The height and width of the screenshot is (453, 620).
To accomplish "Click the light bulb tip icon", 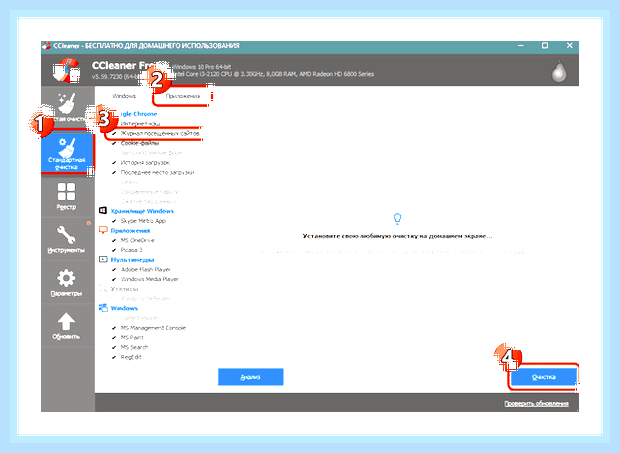I will [397, 218].
